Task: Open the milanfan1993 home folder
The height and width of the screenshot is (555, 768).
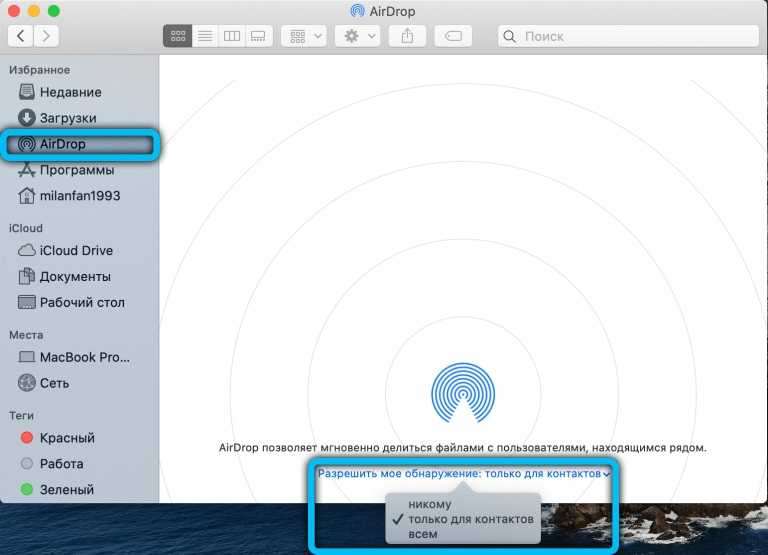Action: tap(80, 196)
